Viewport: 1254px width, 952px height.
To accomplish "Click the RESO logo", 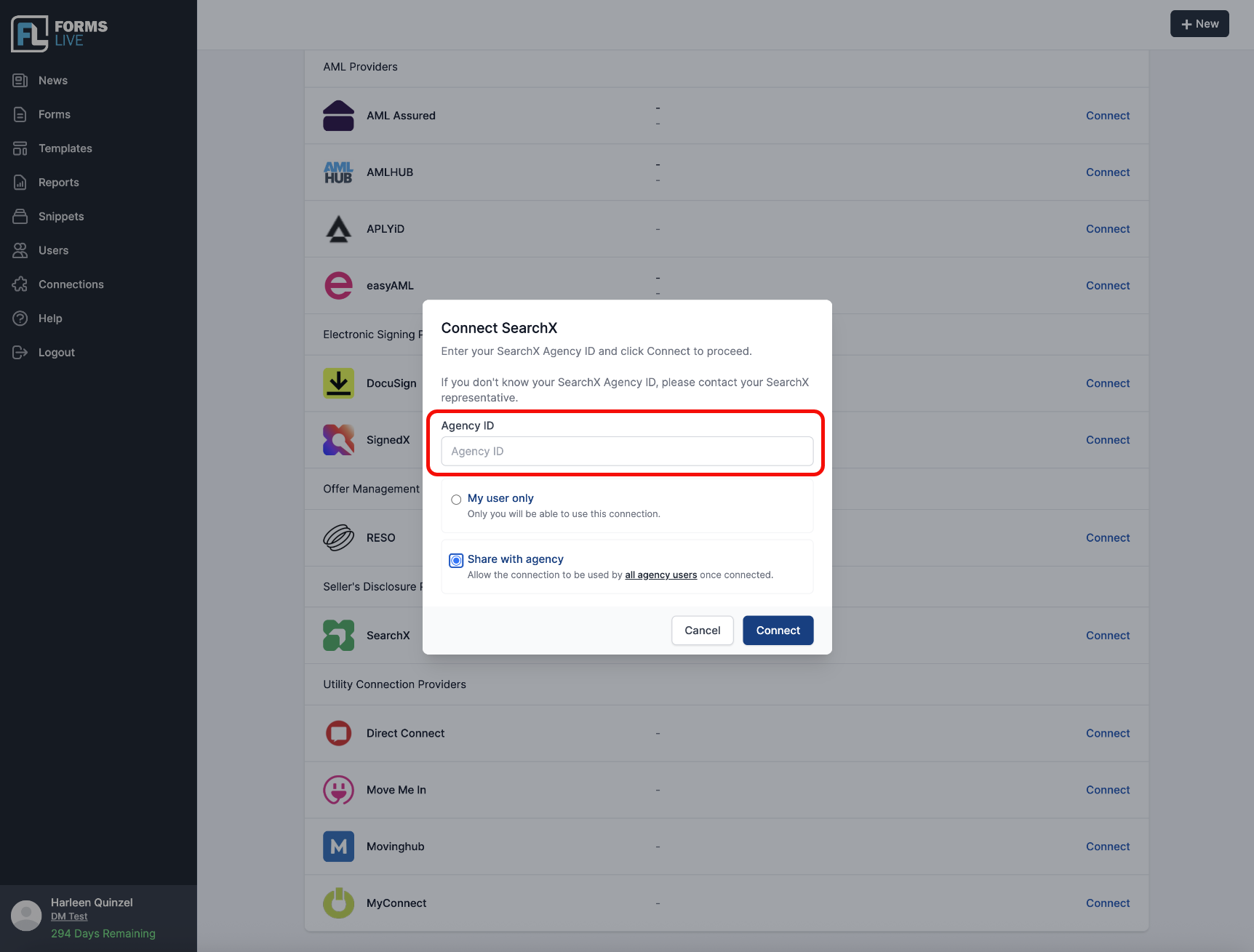I will click(338, 538).
